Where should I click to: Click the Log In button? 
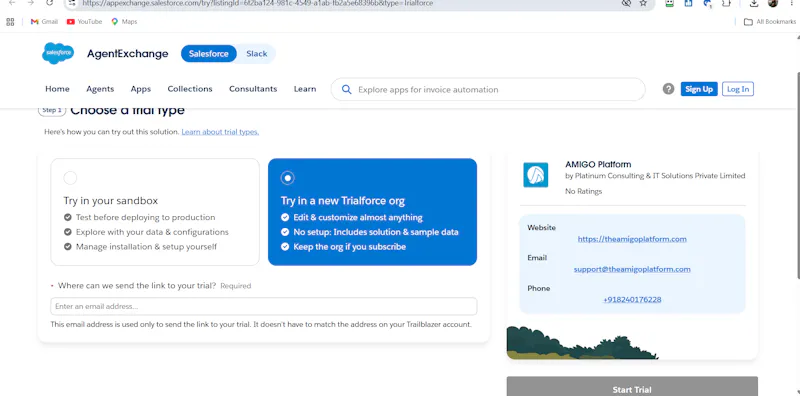click(x=738, y=89)
